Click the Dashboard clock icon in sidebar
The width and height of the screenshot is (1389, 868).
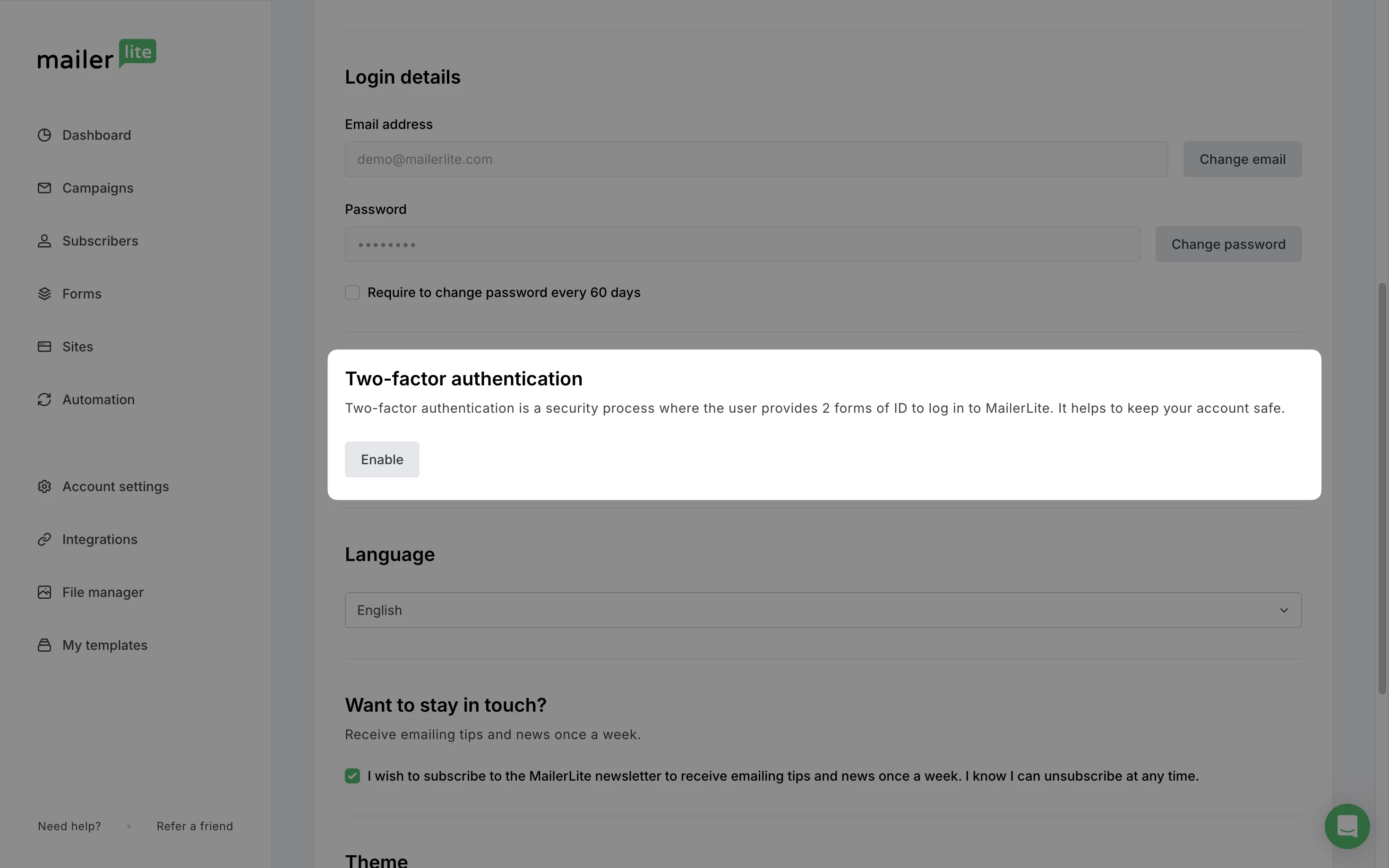pos(44,135)
